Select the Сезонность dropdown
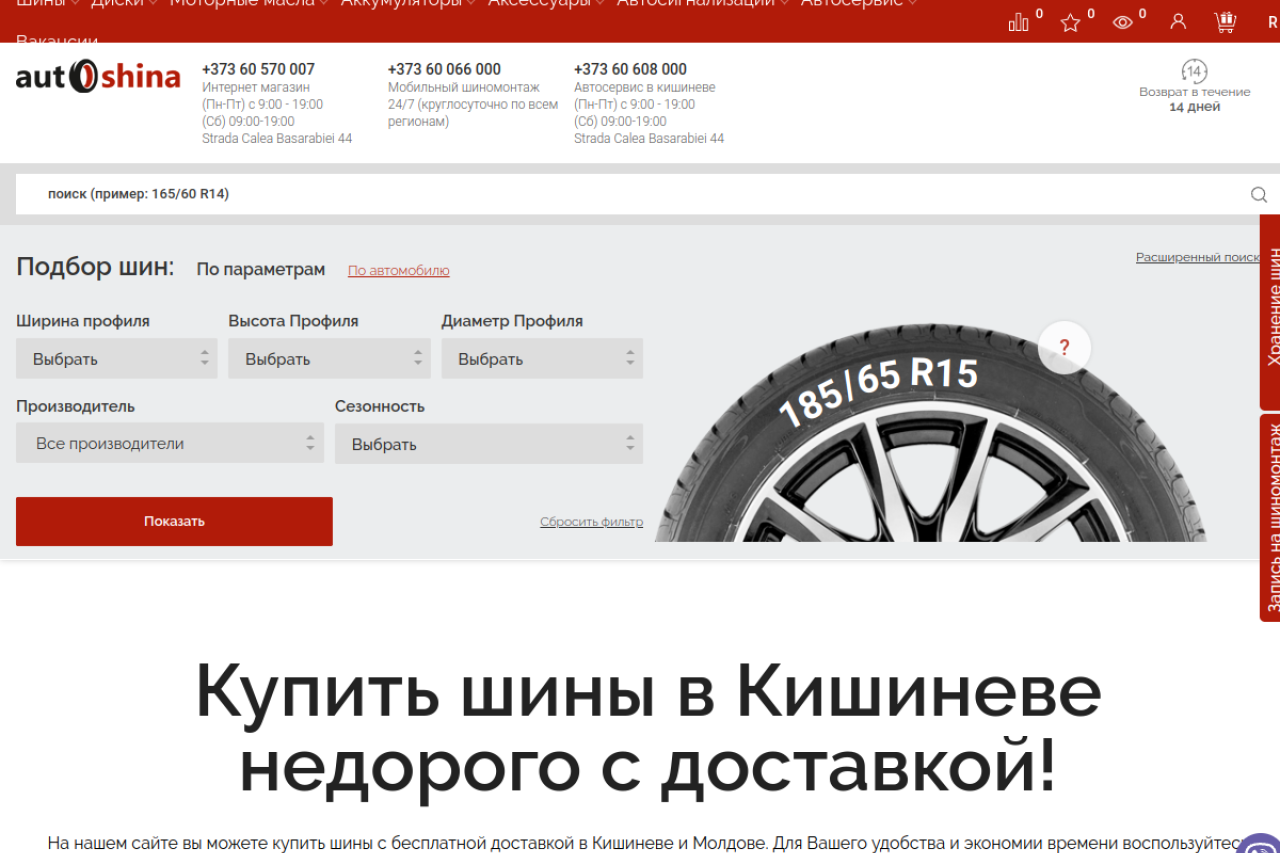This screenshot has height=853, width=1280. tap(488, 444)
